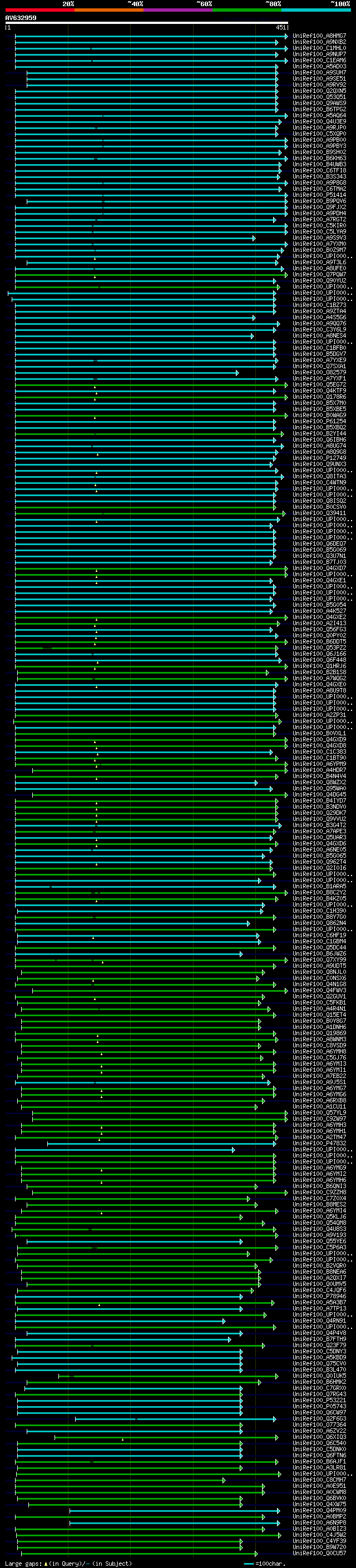Viewport: 356px width, 1568px height.
Task: Click the UniRef100_Q7XY99 hit label
Action: tap(319, 960)
